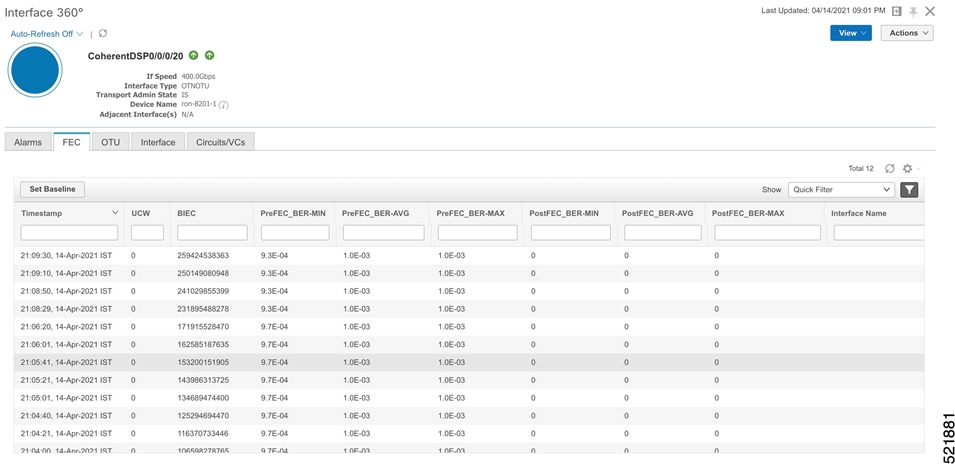Click the PostFEC_BER-MAX filter input
955x464 pixels.
coord(767,233)
